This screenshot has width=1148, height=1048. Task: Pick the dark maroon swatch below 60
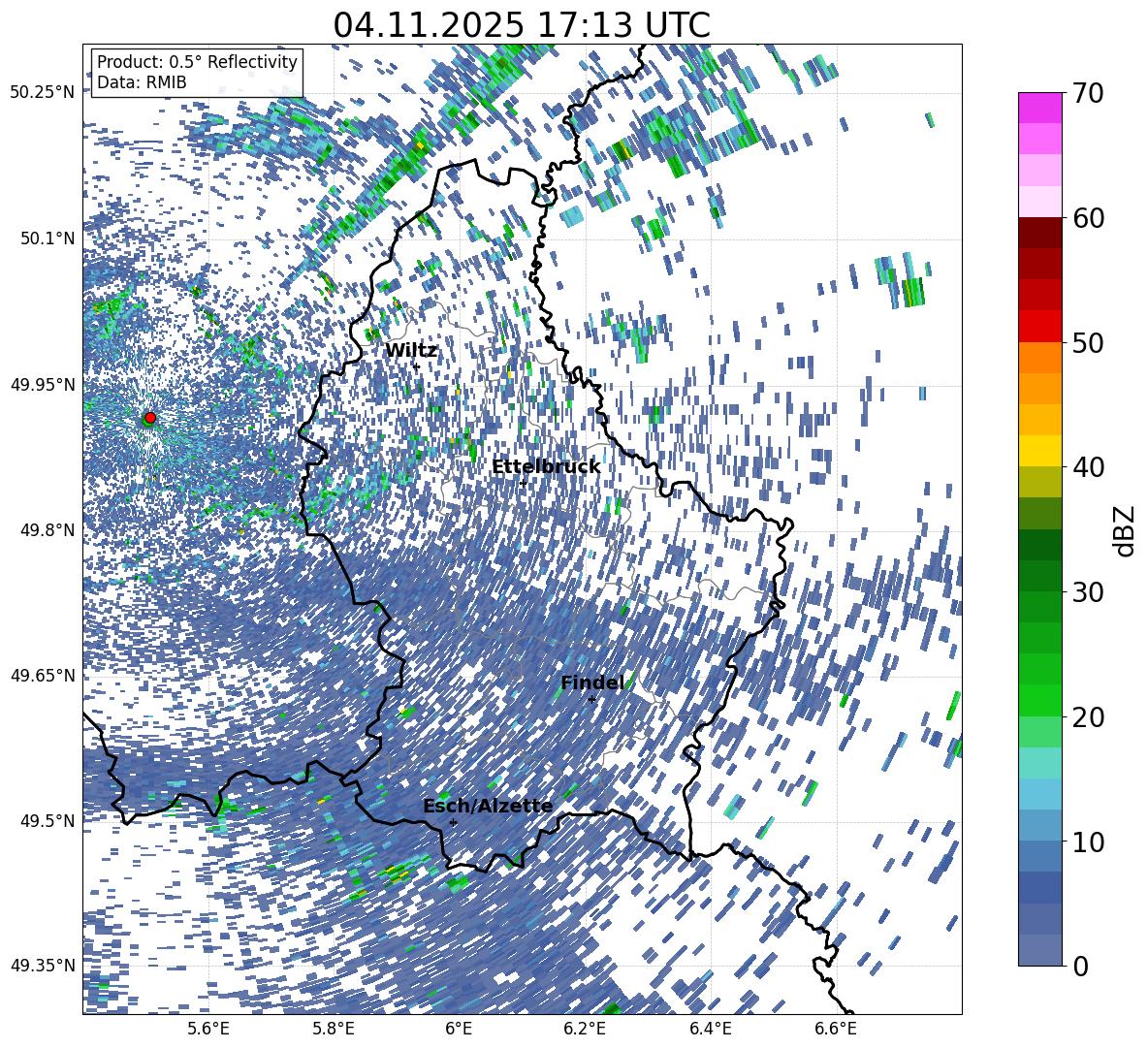coord(1040,233)
